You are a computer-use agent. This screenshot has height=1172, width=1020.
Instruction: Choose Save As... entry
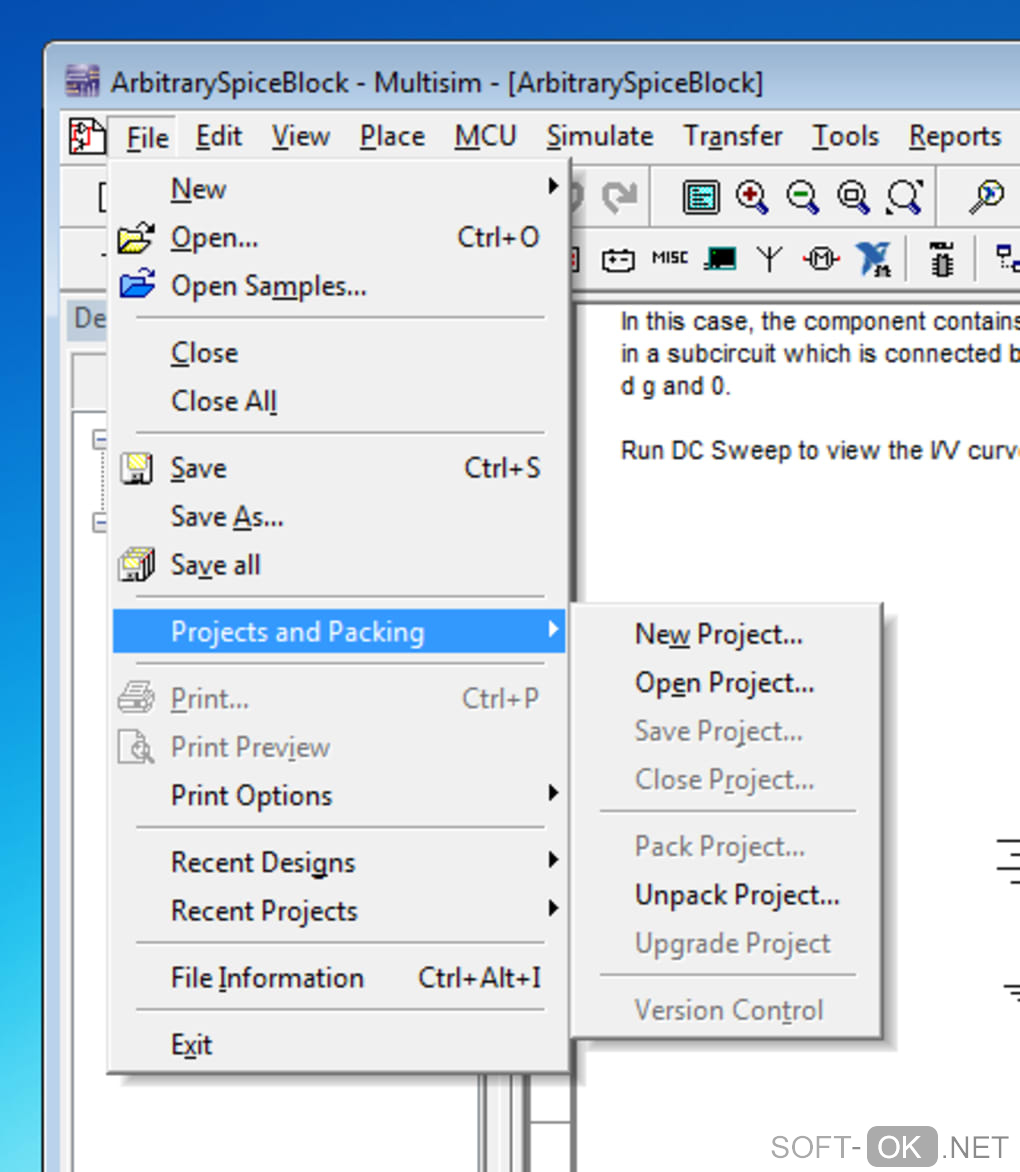(339, 516)
